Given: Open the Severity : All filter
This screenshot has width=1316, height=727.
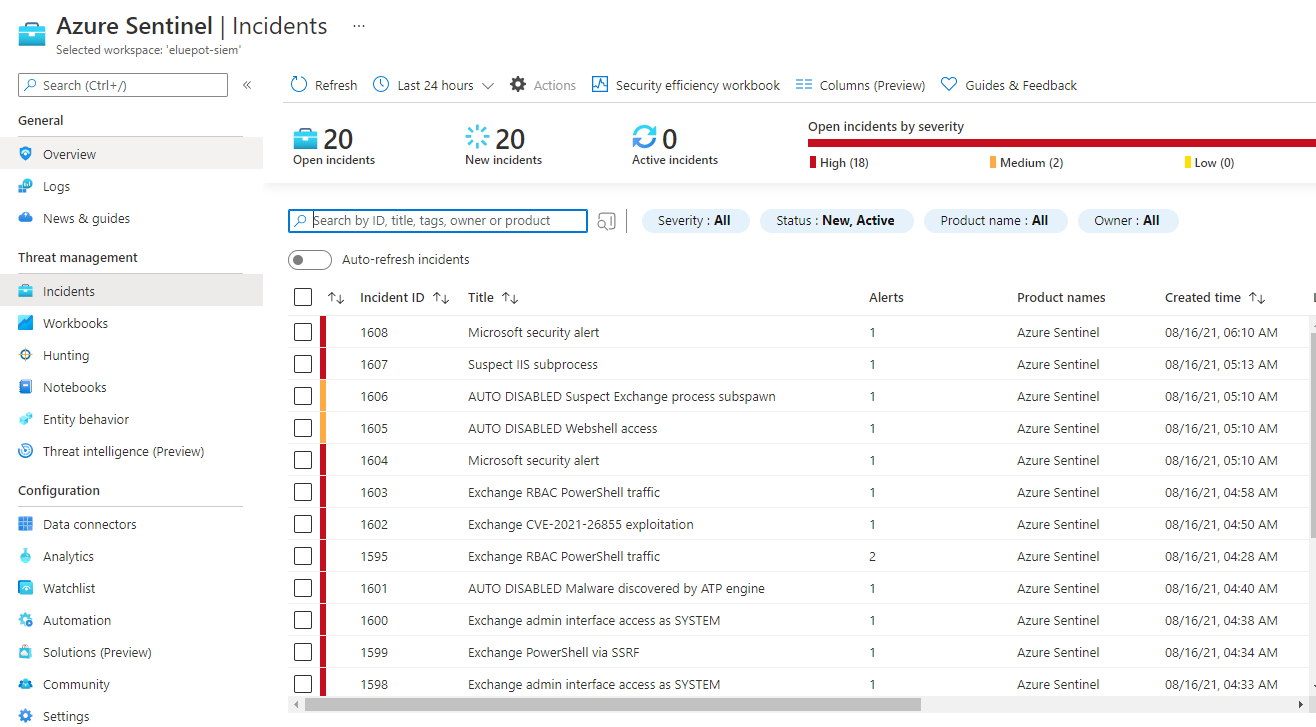Looking at the screenshot, I should click(695, 221).
